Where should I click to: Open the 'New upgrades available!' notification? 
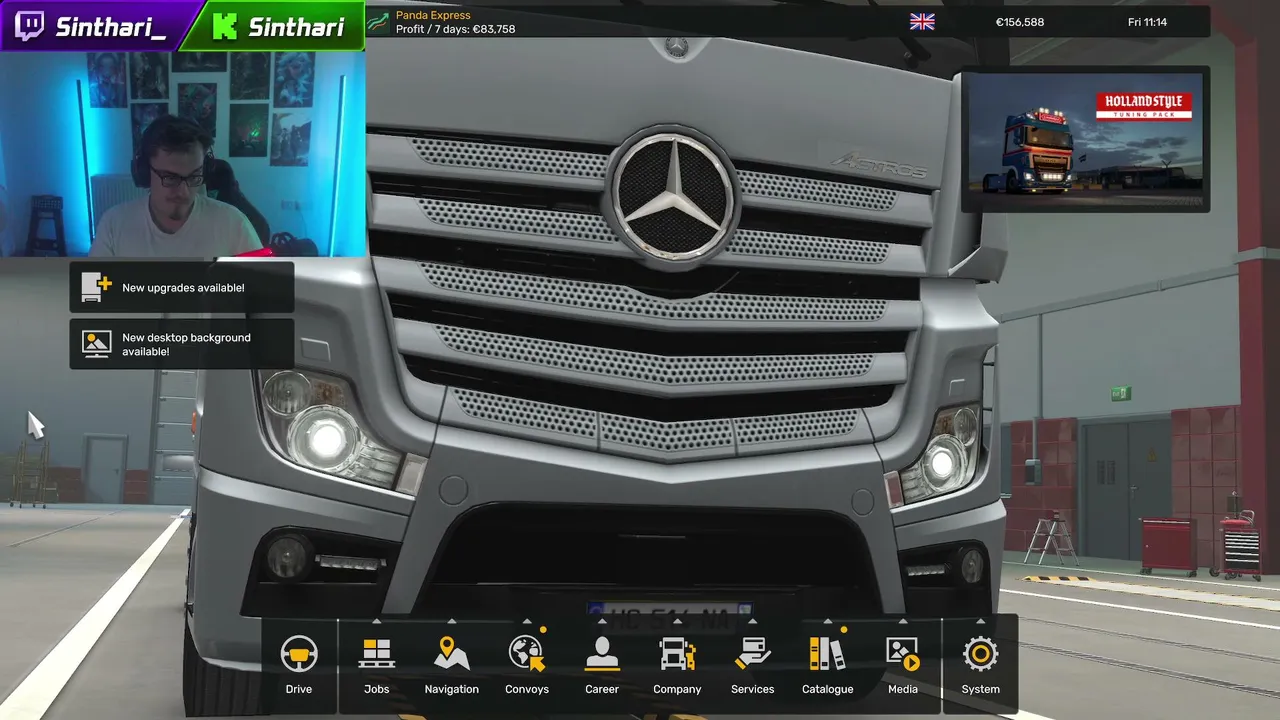point(182,288)
